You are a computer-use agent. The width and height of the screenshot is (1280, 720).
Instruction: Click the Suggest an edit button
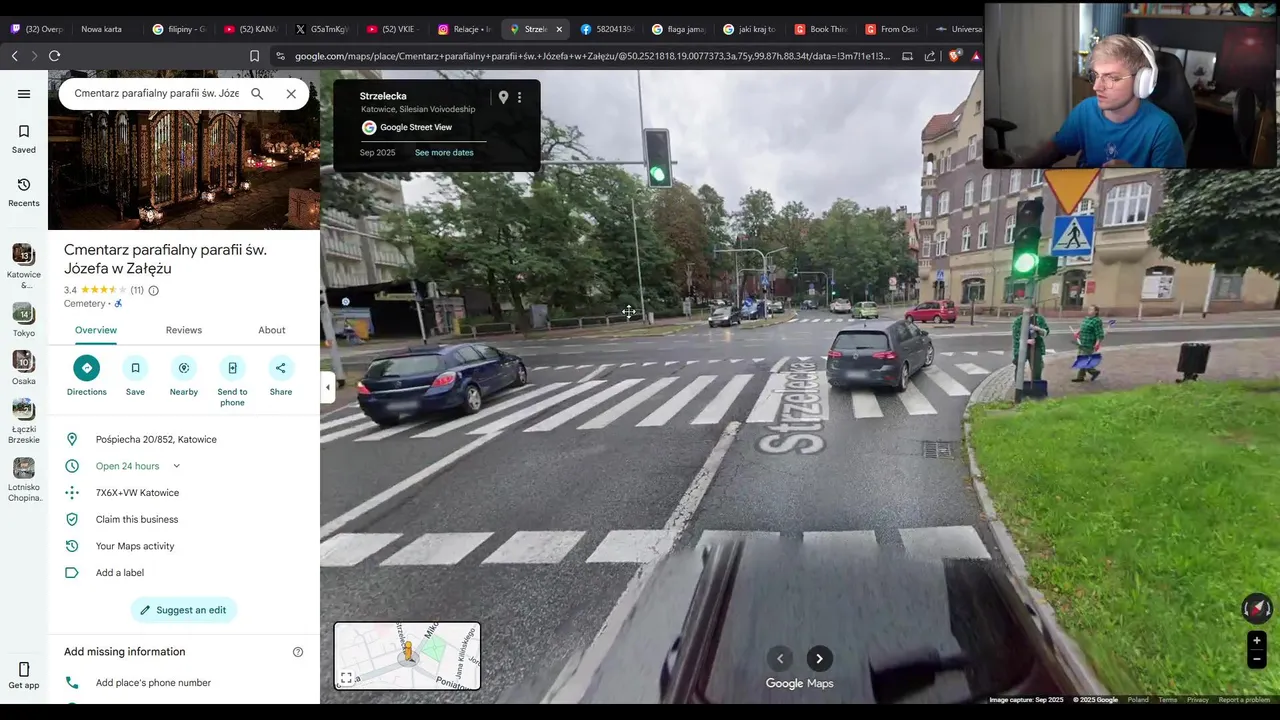pos(184,610)
